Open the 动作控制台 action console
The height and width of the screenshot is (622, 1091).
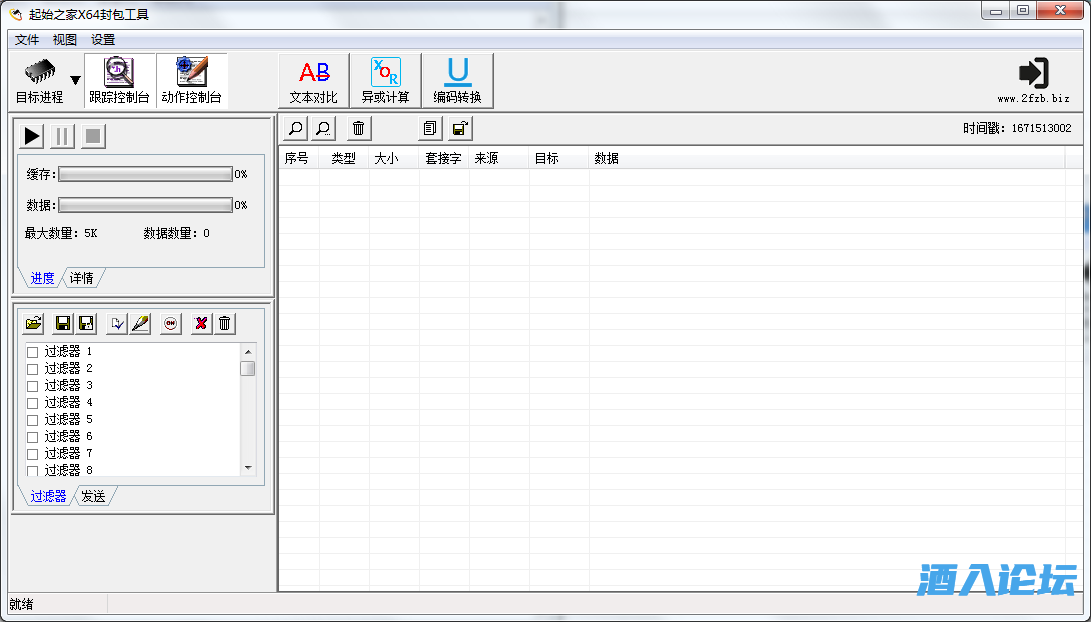(191, 81)
